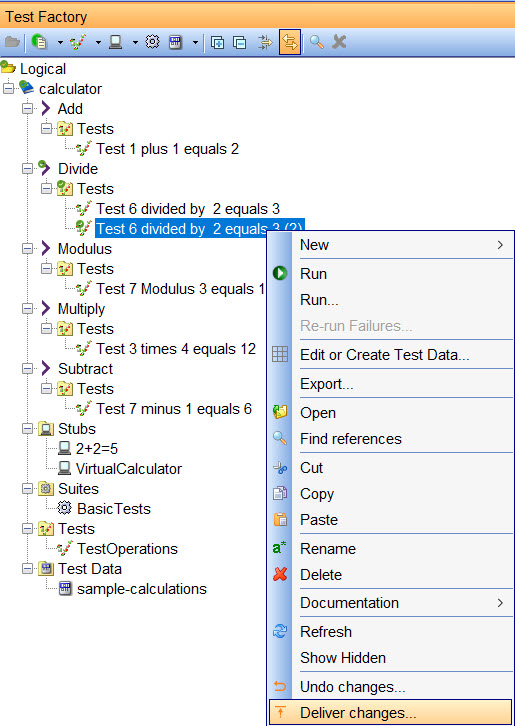Choose Rename in context menu
515x726 pixels.
point(391,549)
